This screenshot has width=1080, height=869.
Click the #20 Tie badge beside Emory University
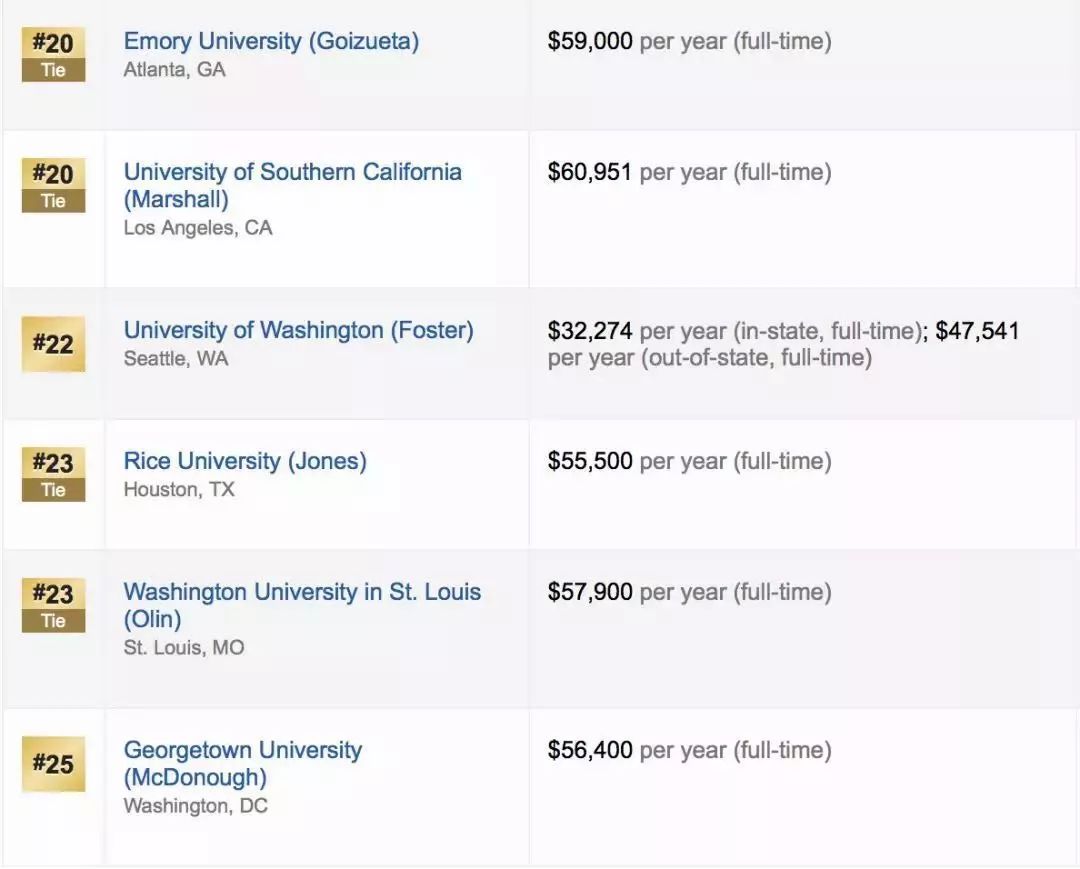(x=53, y=55)
